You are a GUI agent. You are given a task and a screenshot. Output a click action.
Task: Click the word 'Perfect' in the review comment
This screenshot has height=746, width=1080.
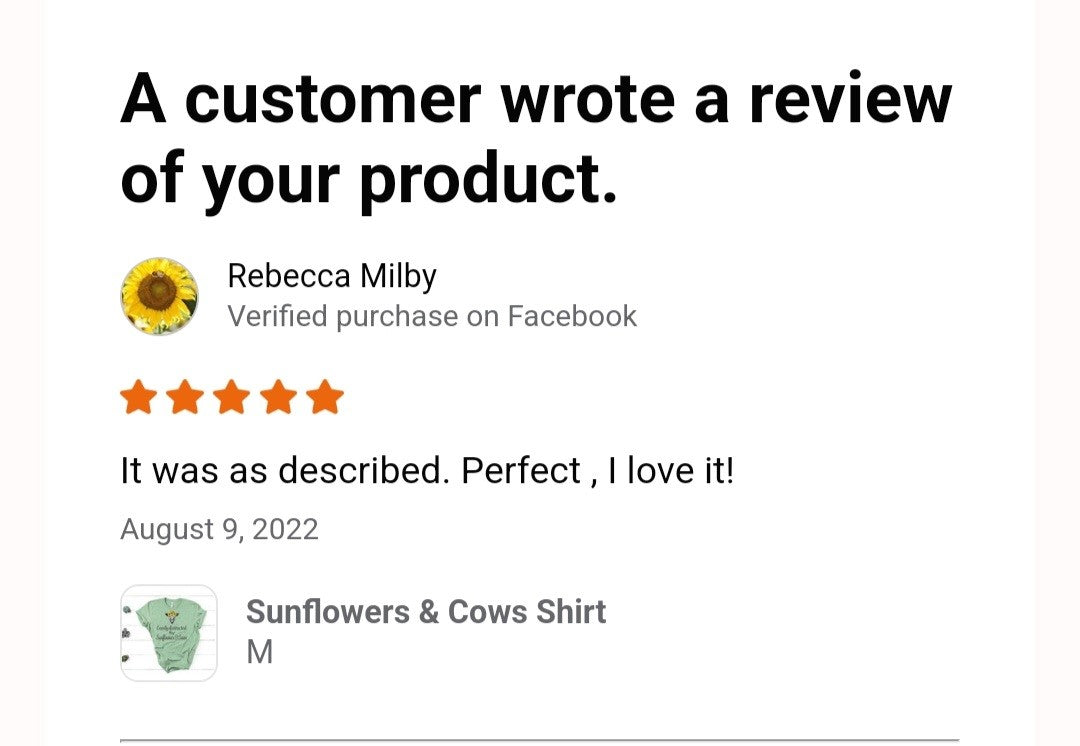pyautogui.click(x=520, y=470)
